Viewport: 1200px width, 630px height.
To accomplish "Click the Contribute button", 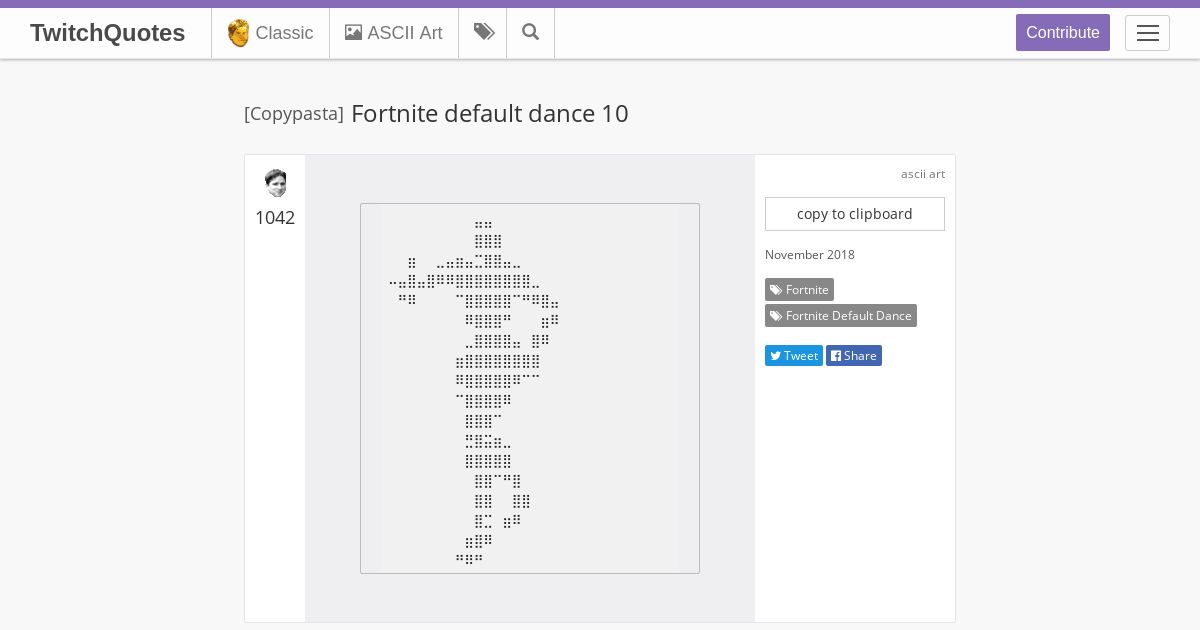I will (1063, 32).
